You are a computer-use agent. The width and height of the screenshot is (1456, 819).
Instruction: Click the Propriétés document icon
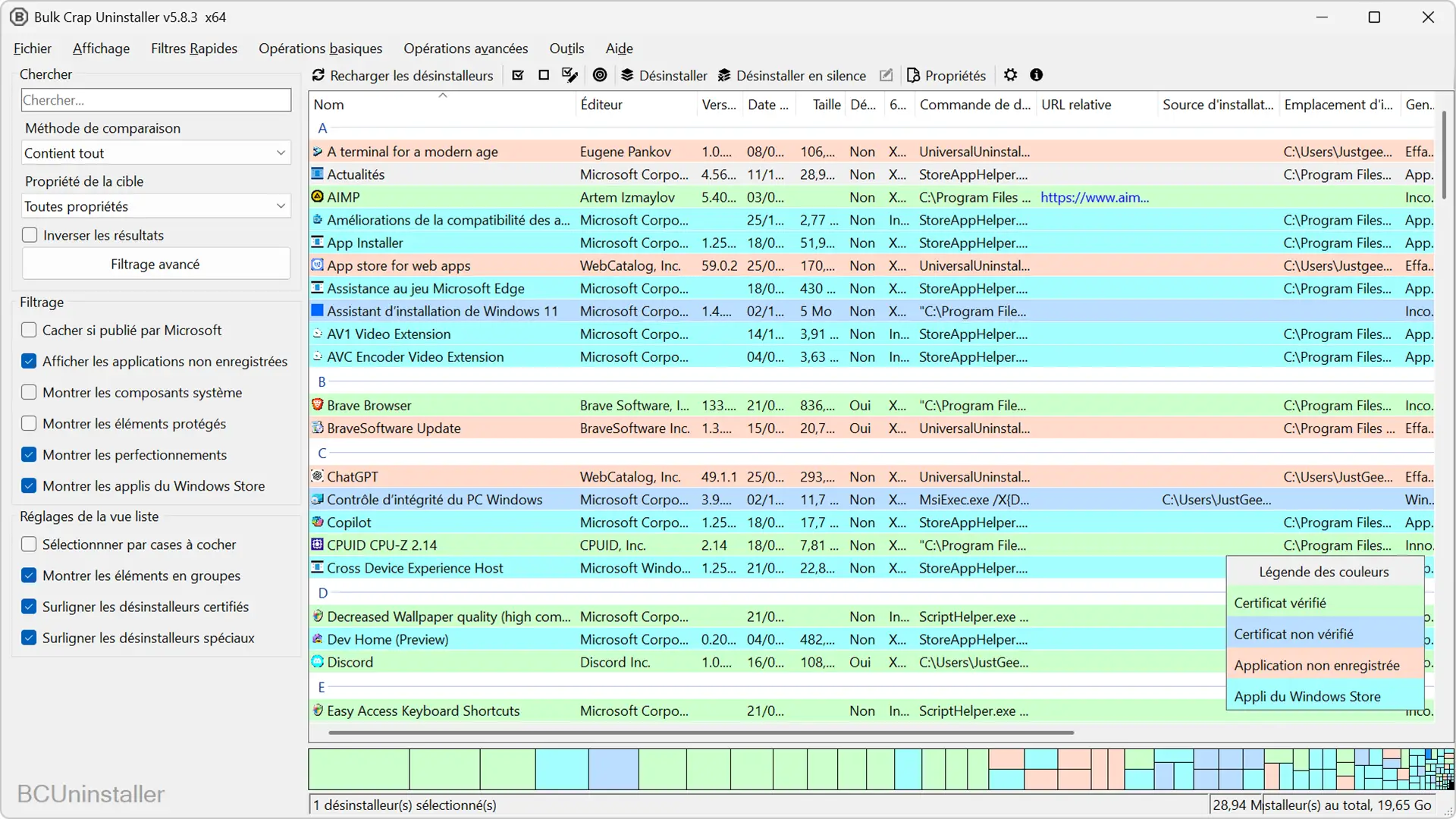(x=914, y=75)
